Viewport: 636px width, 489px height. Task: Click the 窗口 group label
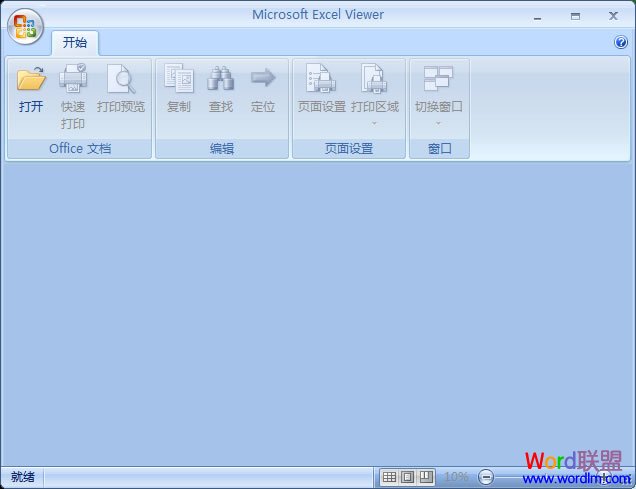[x=440, y=148]
